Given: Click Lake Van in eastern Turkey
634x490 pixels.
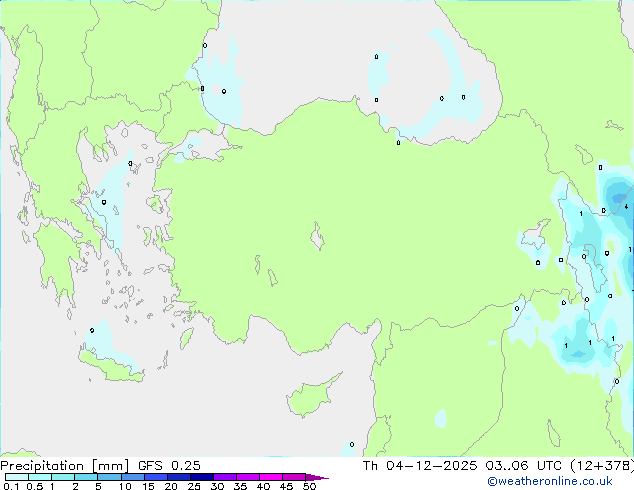Looking at the screenshot, I should [534, 239].
